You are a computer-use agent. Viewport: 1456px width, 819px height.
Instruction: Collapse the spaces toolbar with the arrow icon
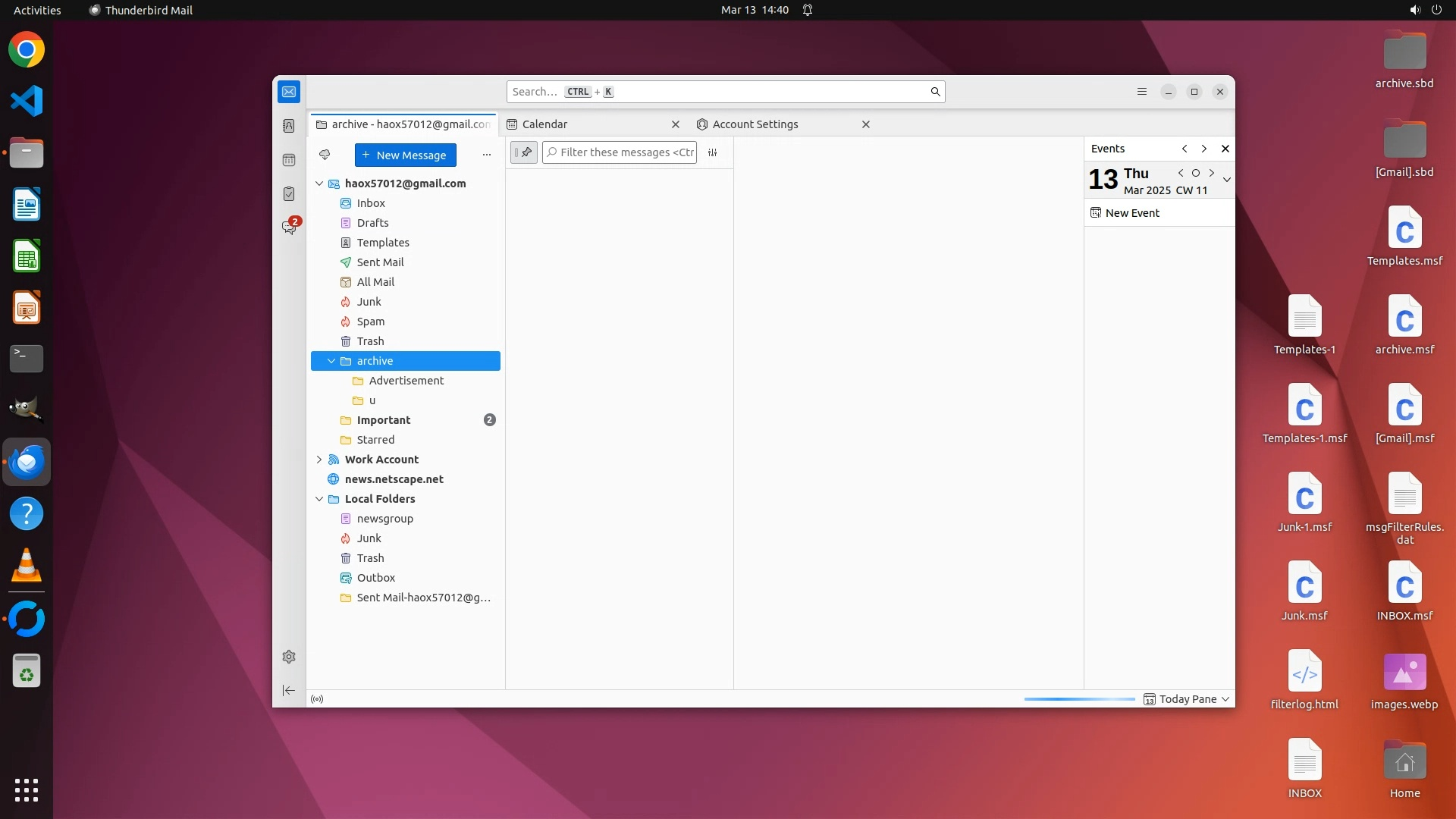click(289, 690)
